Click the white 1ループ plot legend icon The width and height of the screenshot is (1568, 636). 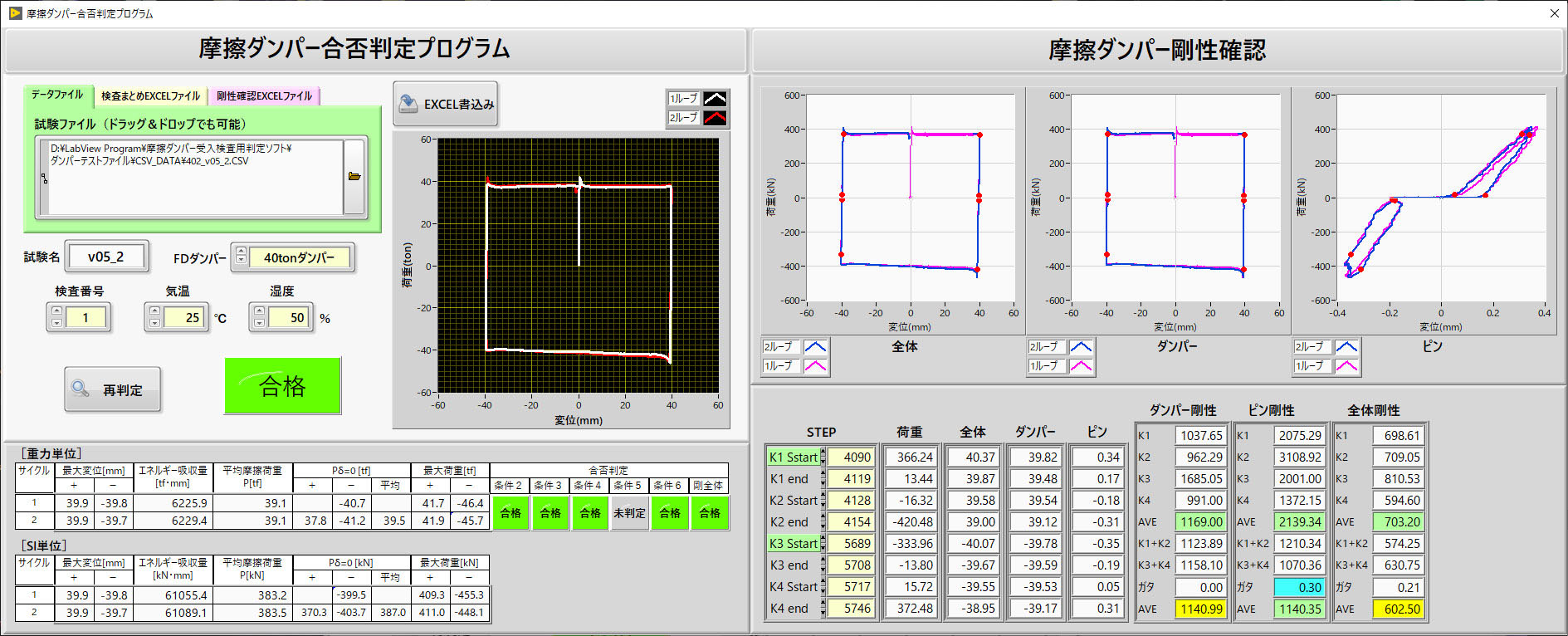point(715,99)
